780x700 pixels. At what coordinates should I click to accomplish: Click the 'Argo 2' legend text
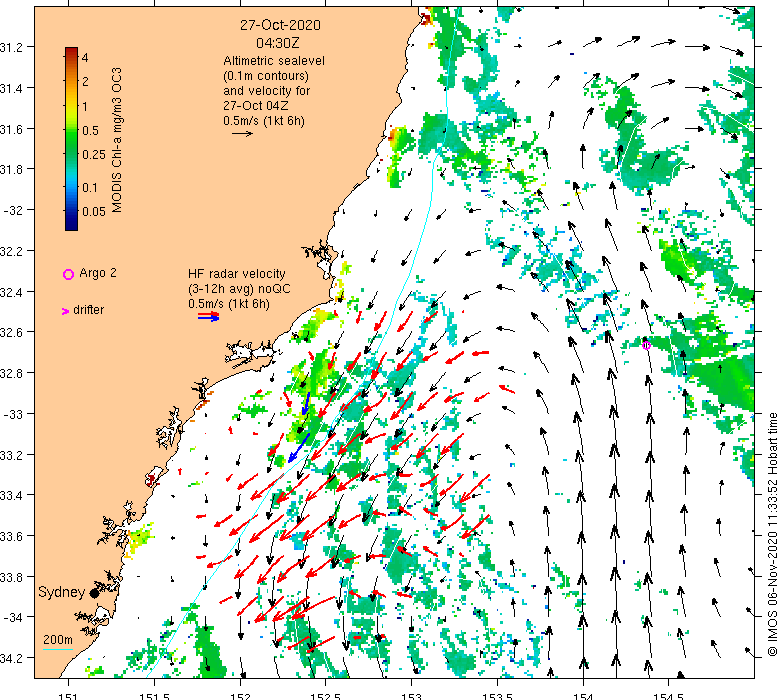coord(98,273)
